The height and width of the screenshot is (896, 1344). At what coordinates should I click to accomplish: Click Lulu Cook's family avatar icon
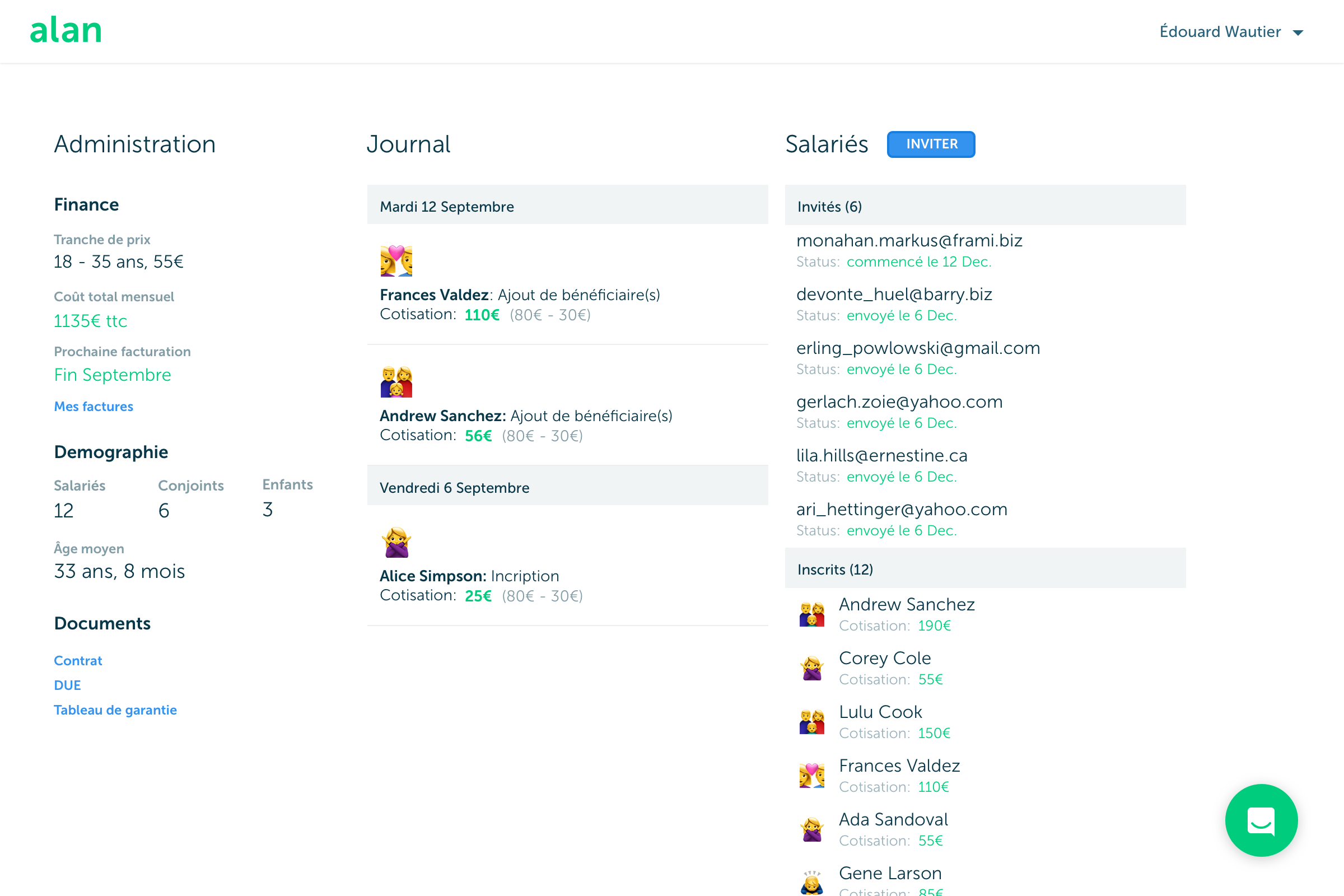(x=811, y=722)
